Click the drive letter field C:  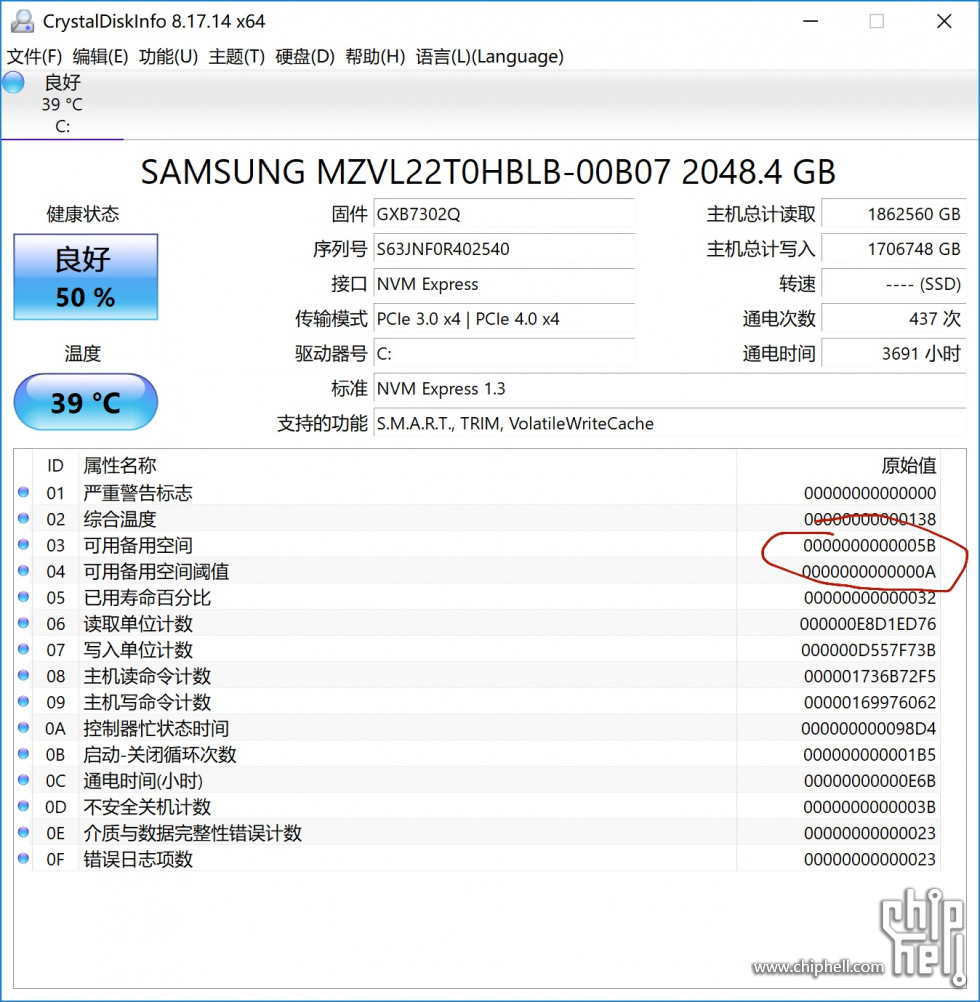504,354
